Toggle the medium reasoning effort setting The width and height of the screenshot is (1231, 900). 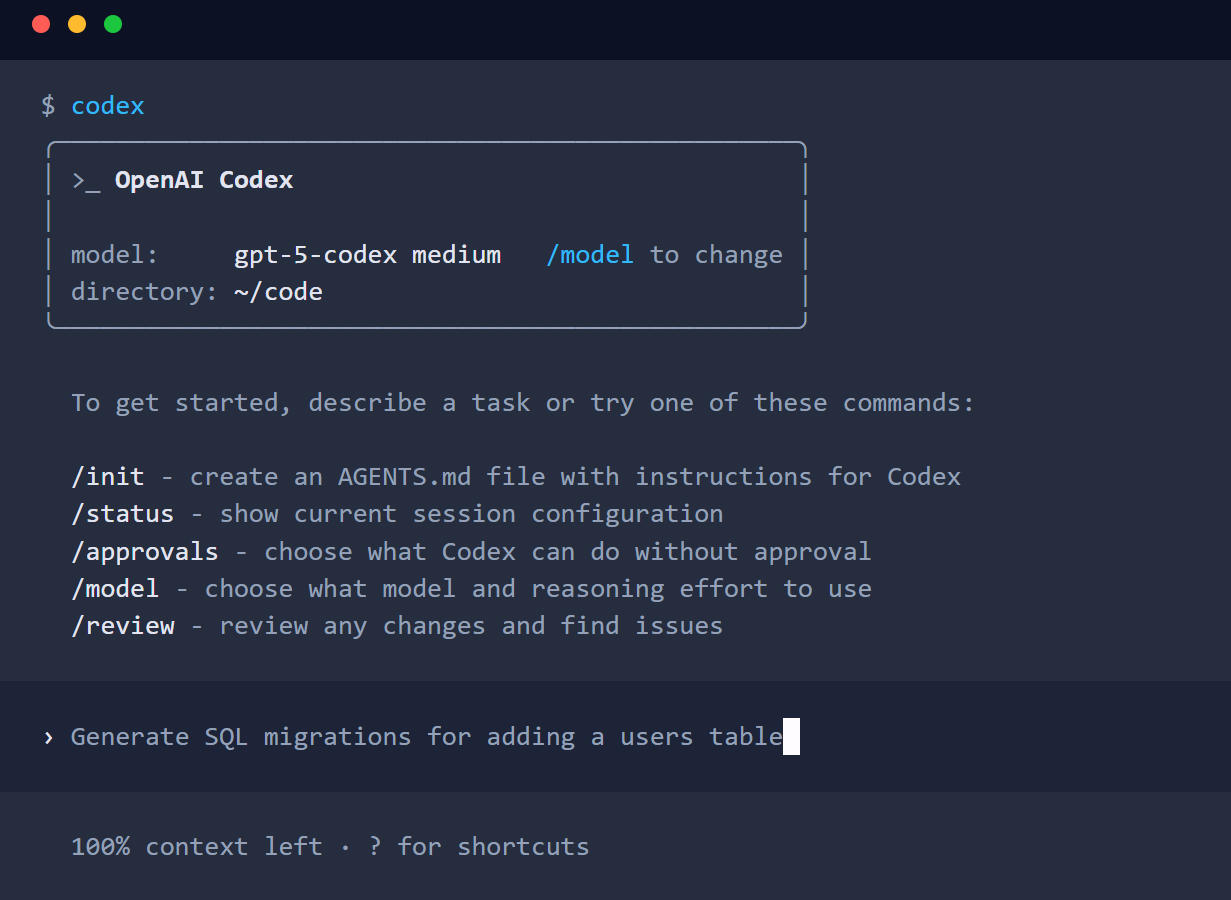456,254
